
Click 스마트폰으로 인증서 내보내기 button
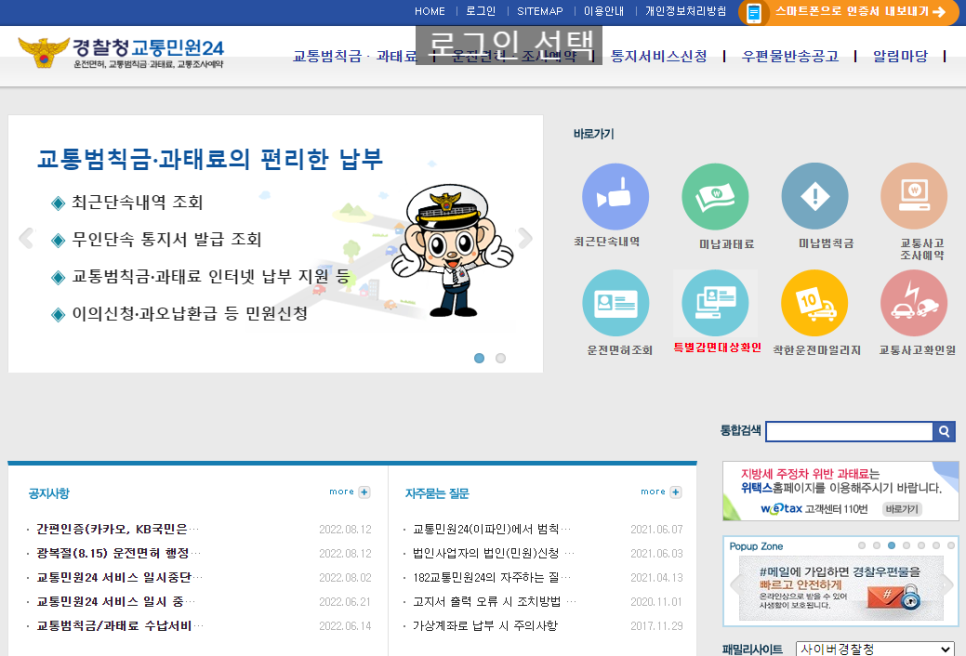click(848, 12)
